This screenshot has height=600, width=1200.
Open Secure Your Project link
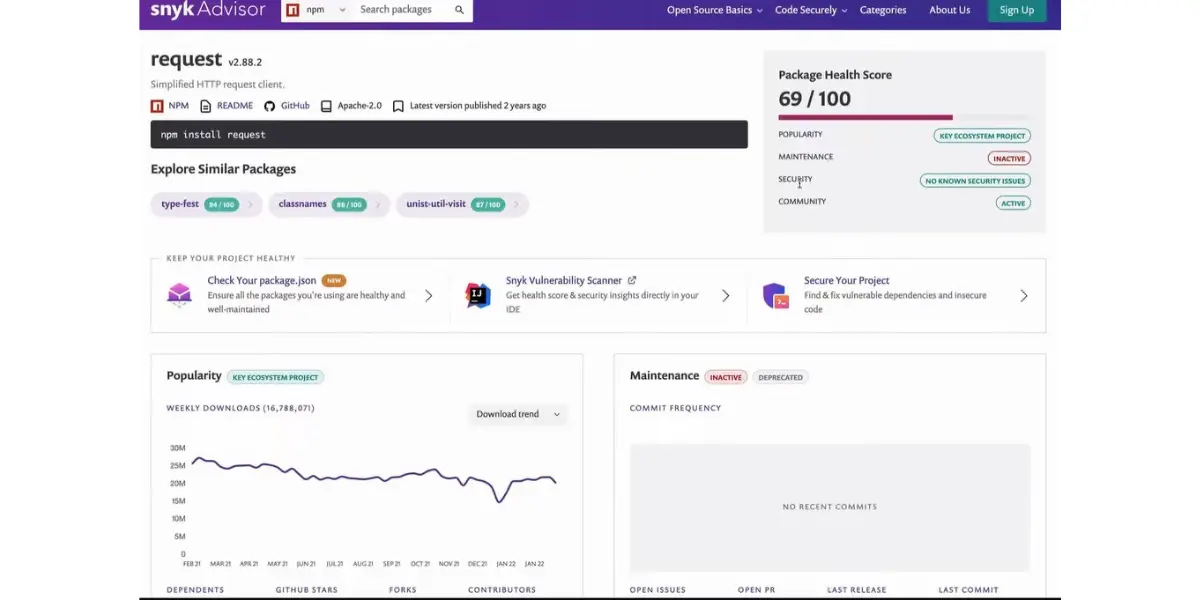[846, 281]
